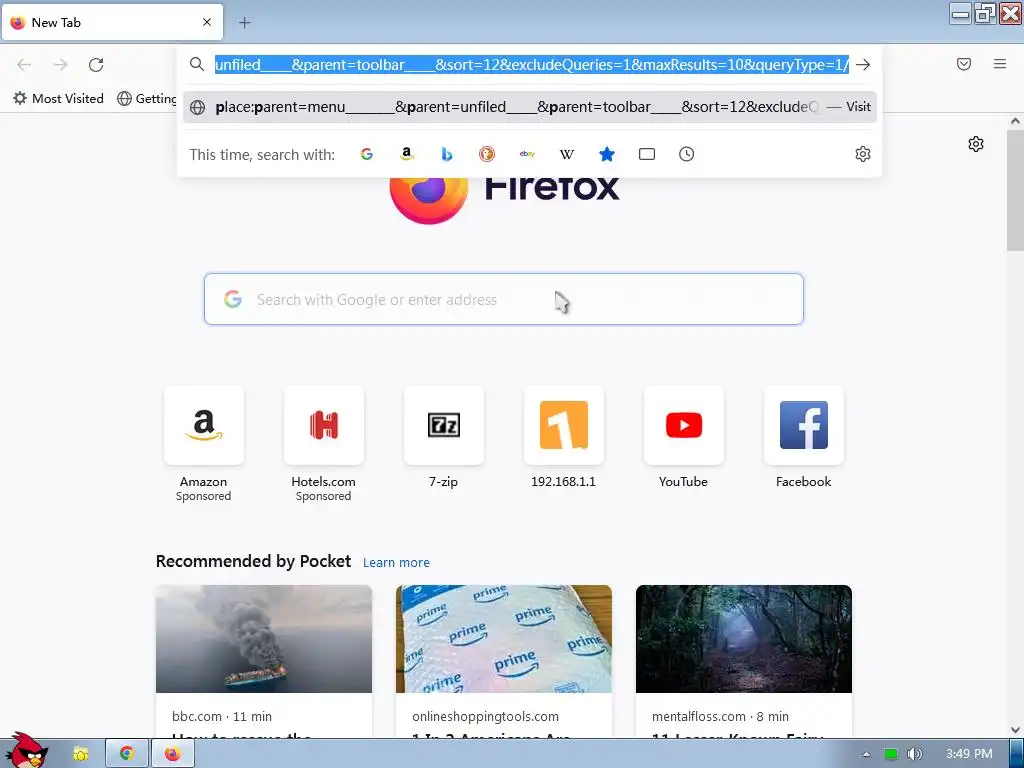Open search settings gear in the urlbar dropdown

(x=863, y=154)
